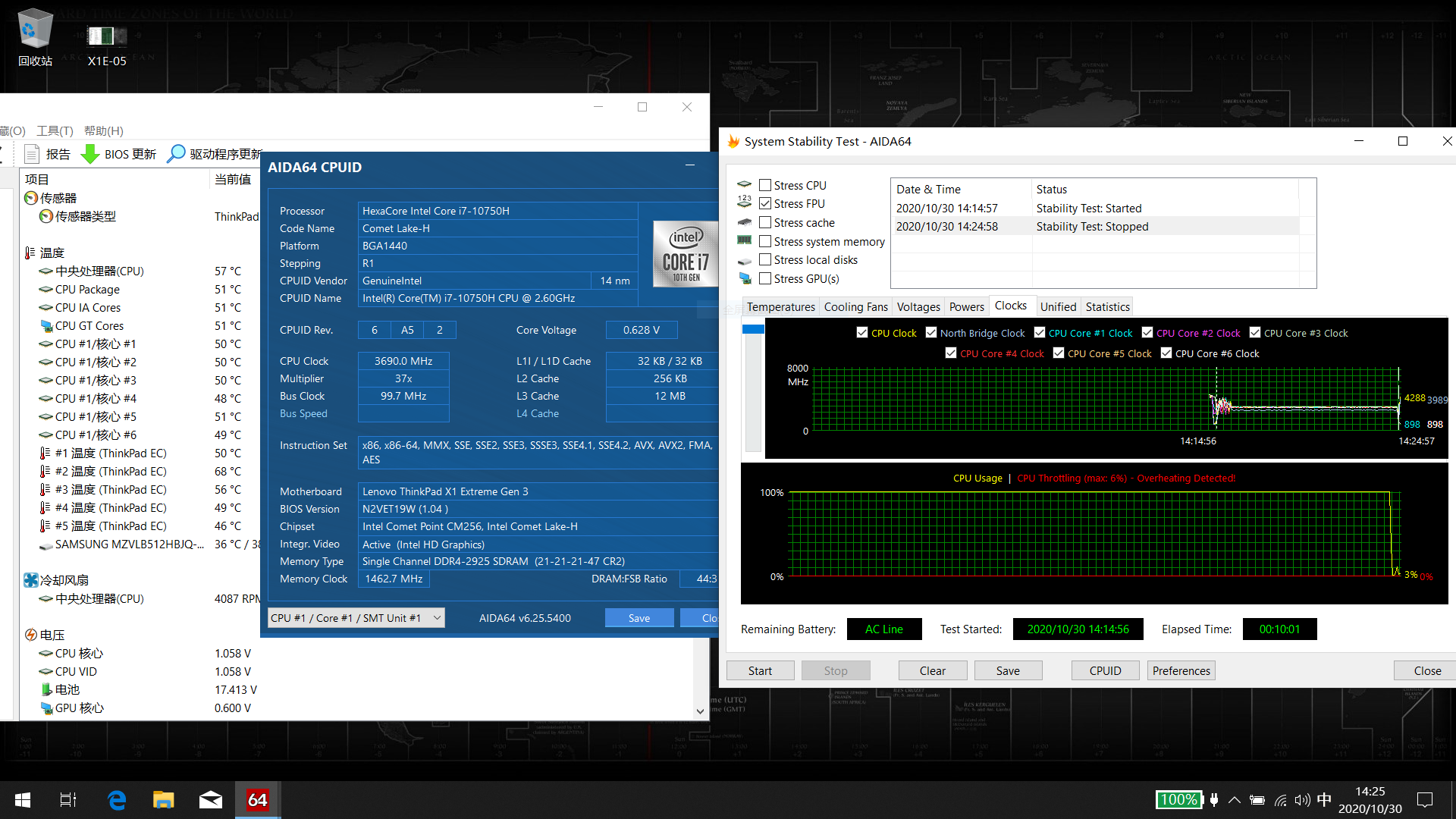1456x819 pixels.
Task: Click Save in the AIDA64 CPUID window
Action: click(x=639, y=618)
